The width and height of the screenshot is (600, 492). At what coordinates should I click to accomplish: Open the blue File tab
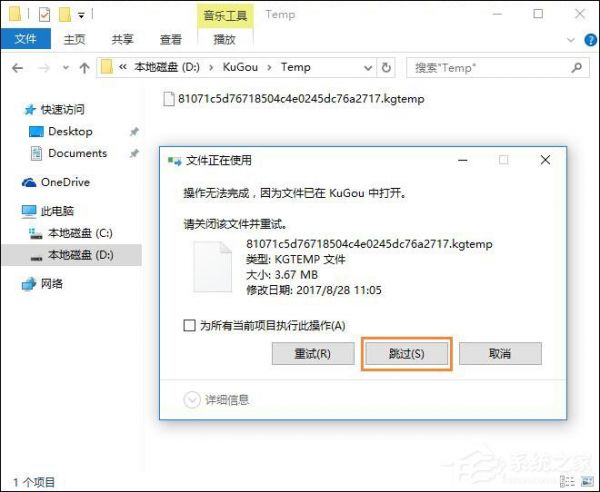coord(26,39)
